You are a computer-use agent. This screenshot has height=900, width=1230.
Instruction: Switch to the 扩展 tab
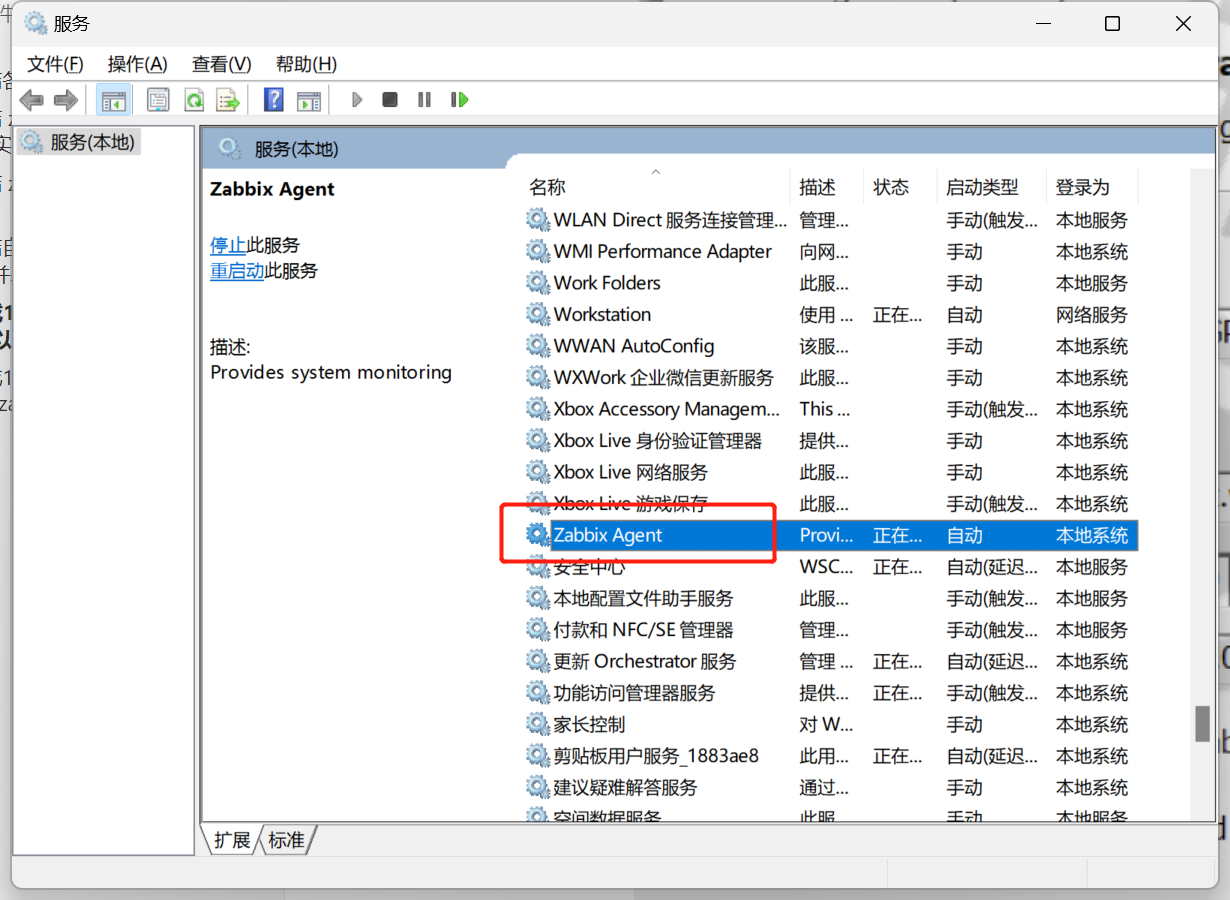click(232, 840)
